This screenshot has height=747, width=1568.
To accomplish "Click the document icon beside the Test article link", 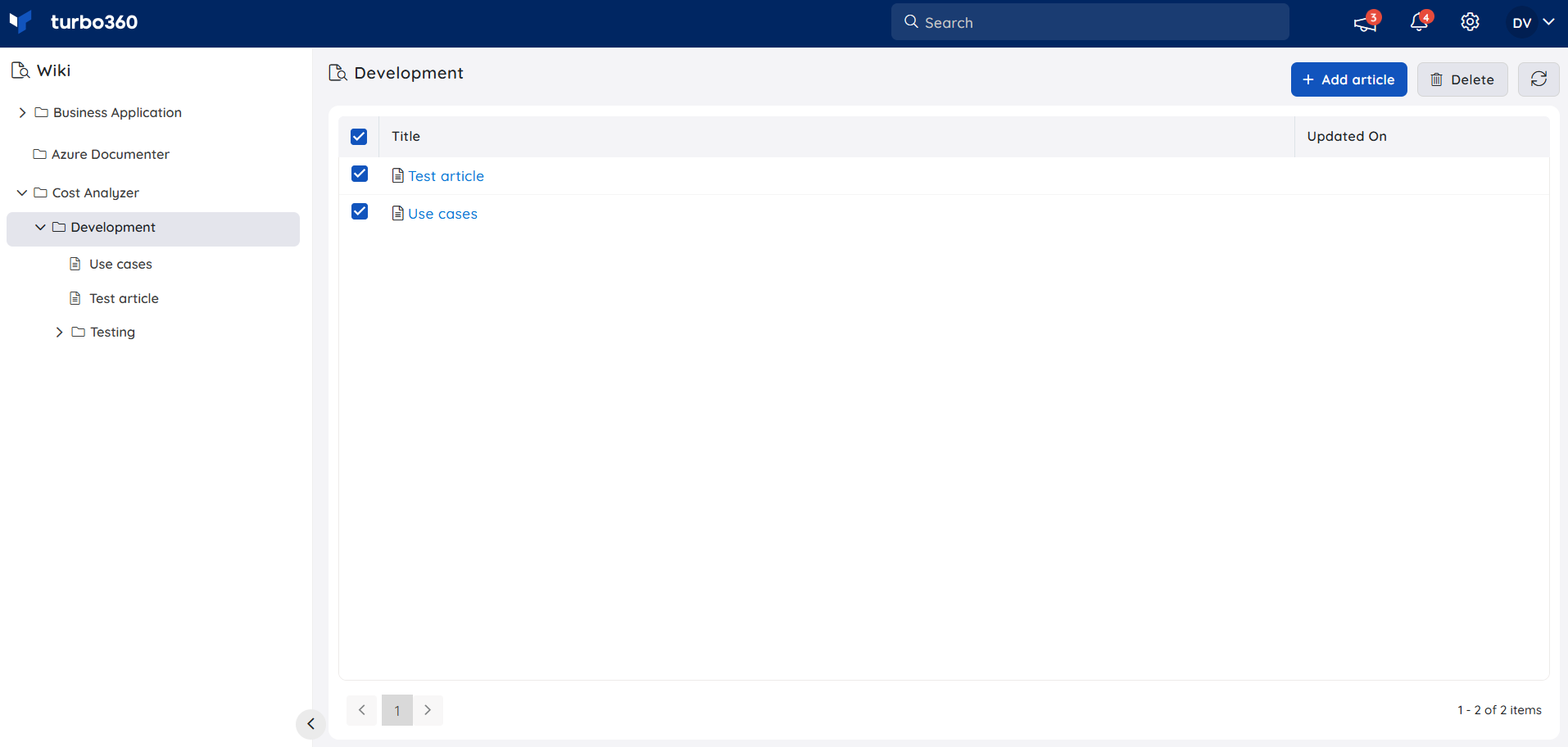I will click(x=398, y=175).
